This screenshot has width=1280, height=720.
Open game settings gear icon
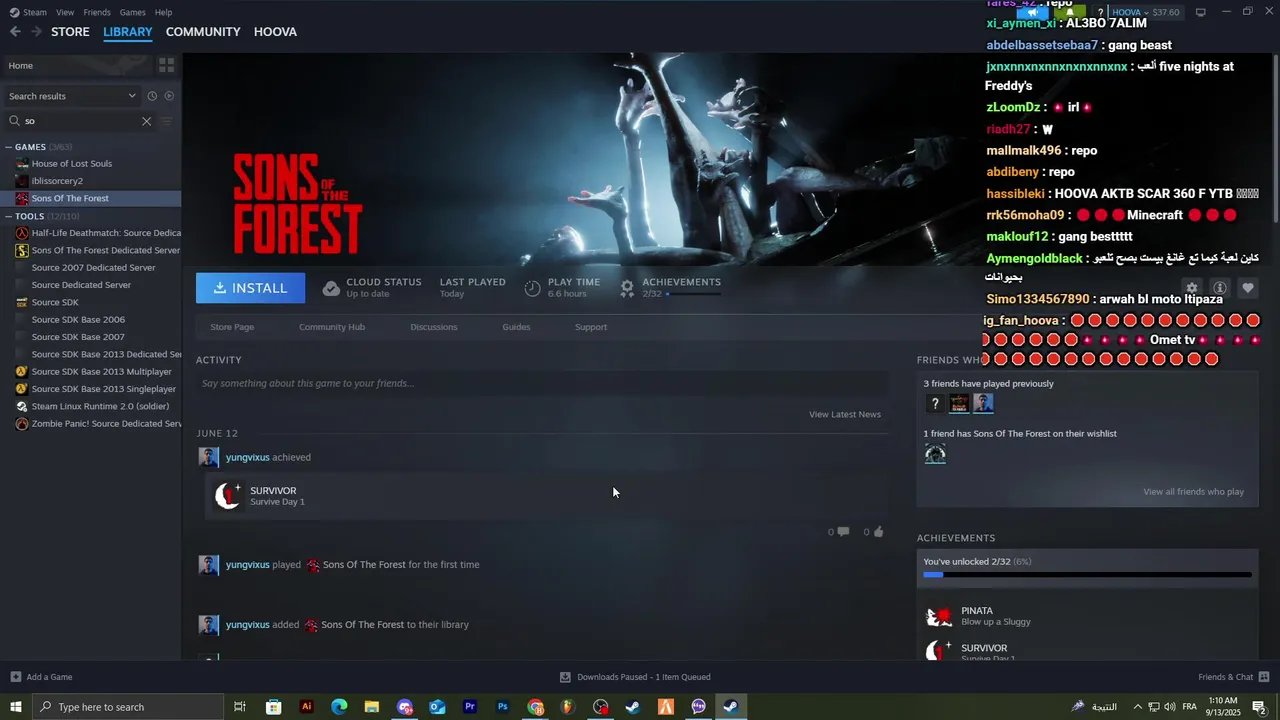pos(1191,288)
